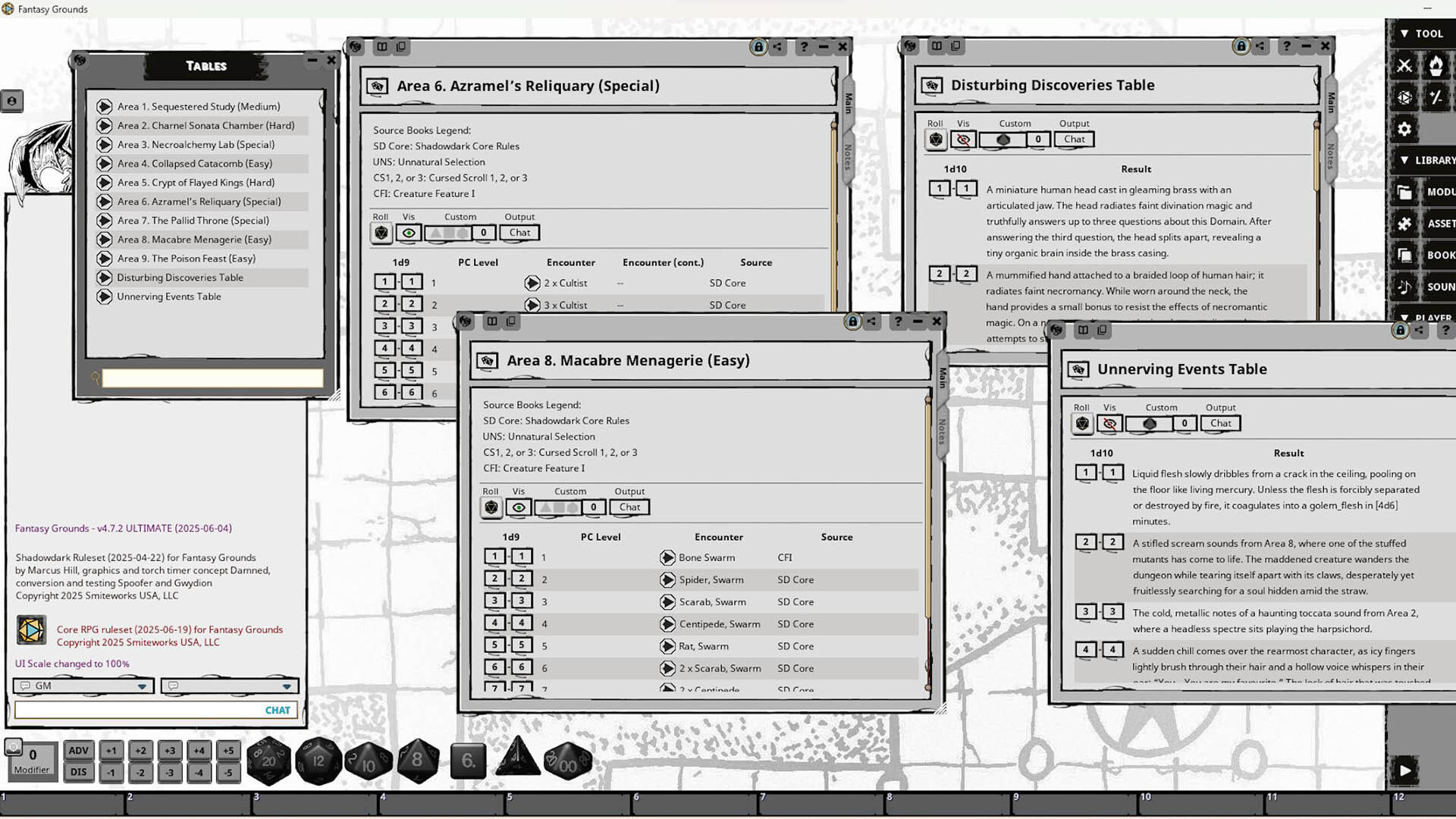
Task: Open the Assets library puzzle icon
Action: point(1404,223)
